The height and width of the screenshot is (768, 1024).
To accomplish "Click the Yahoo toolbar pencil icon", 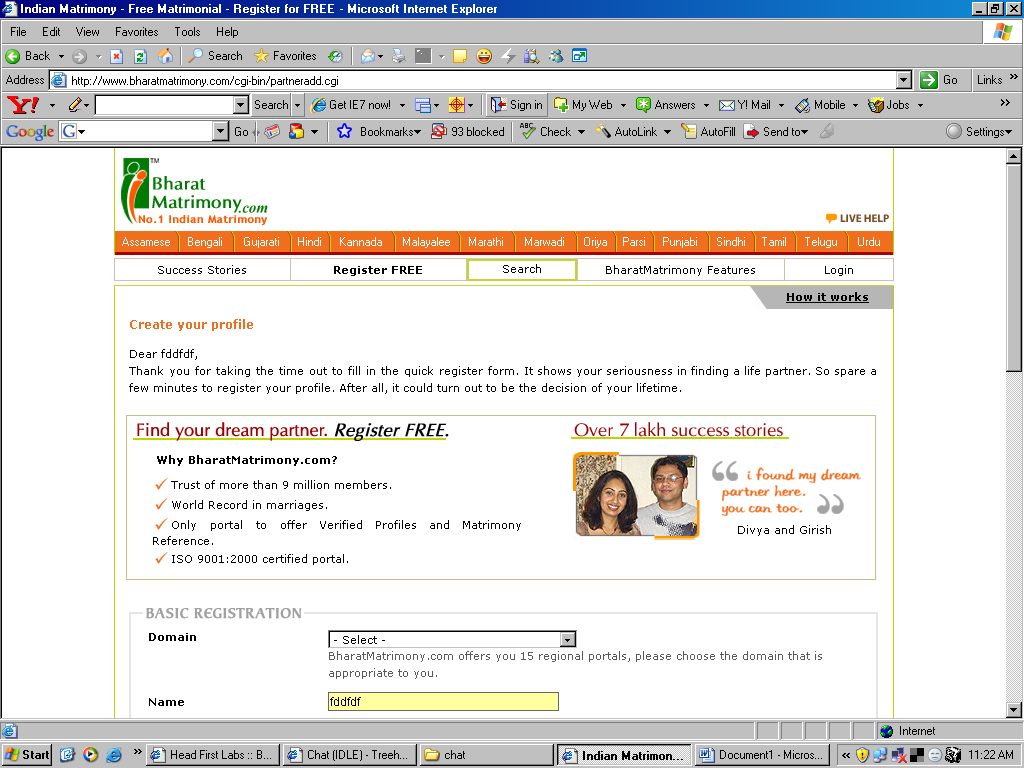I will coord(75,104).
